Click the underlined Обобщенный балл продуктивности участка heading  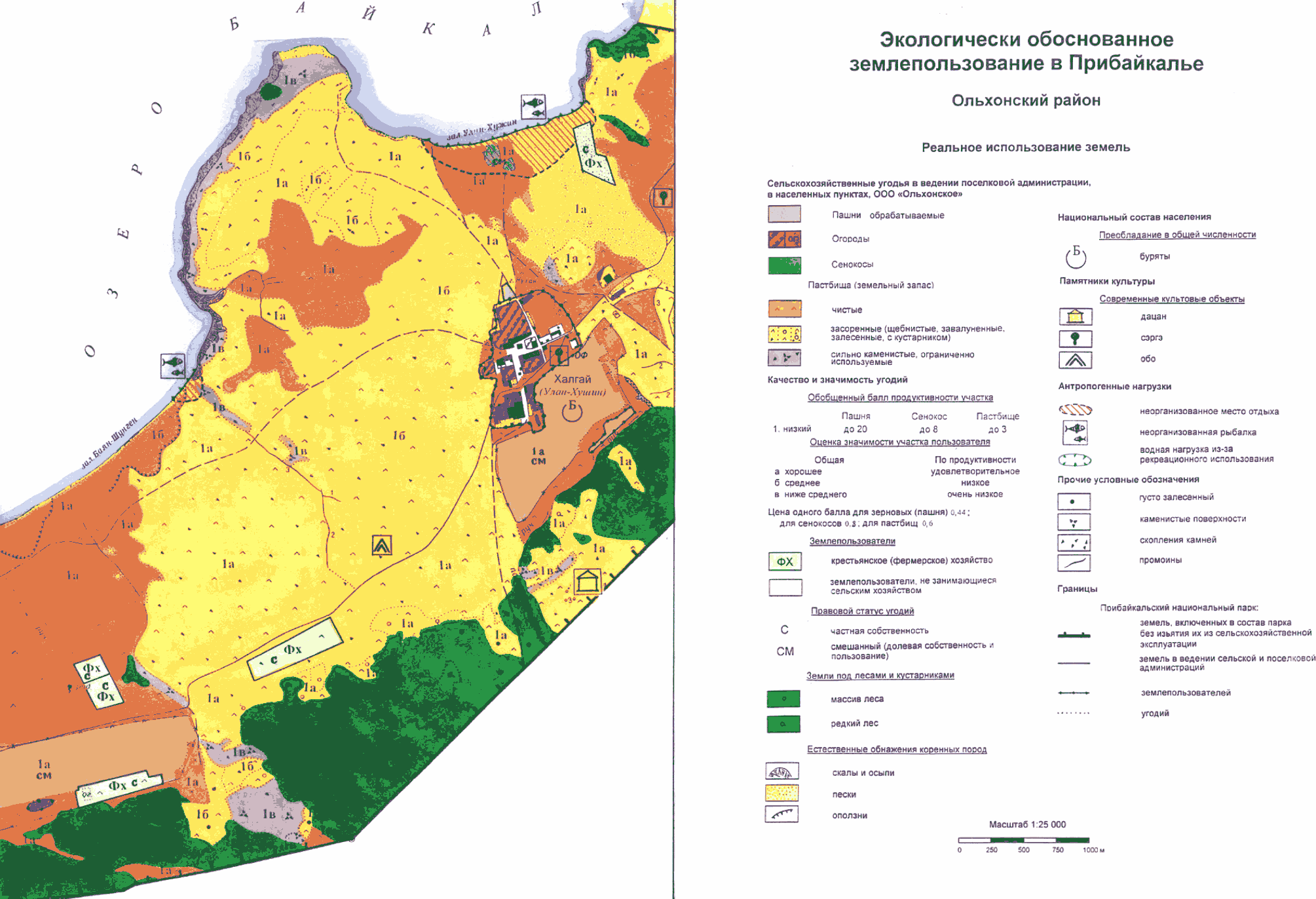point(900,398)
